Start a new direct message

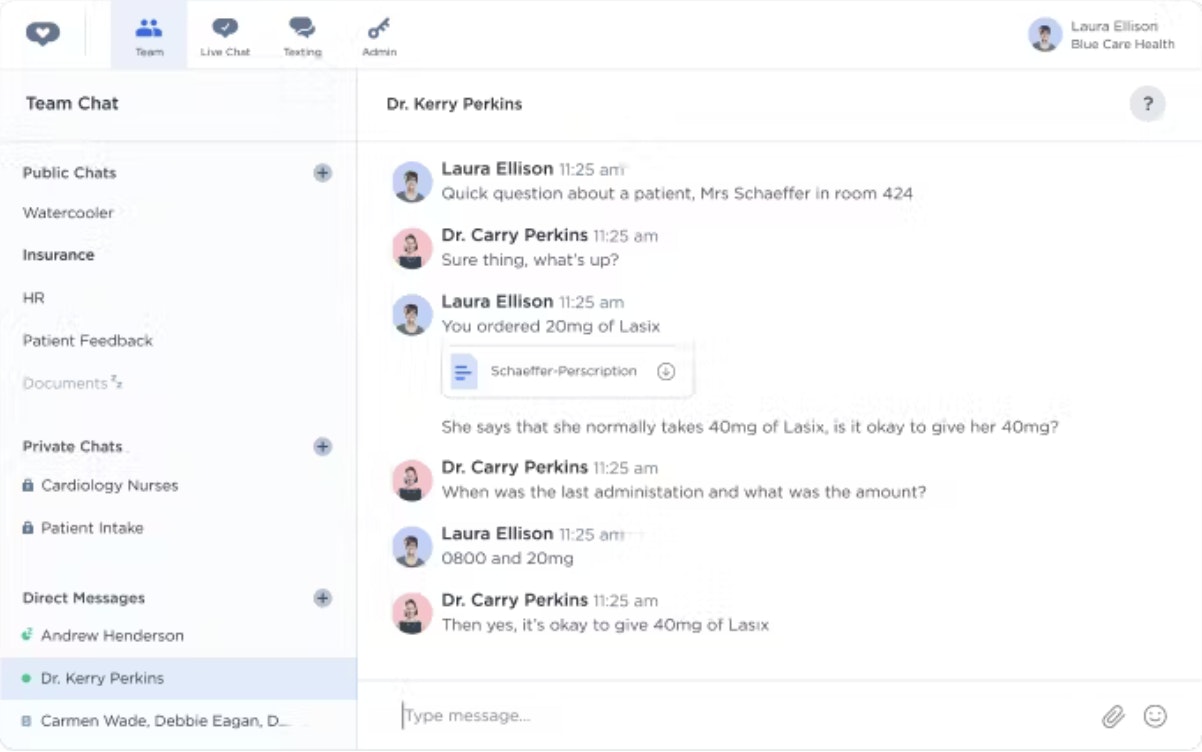click(x=322, y=599)
